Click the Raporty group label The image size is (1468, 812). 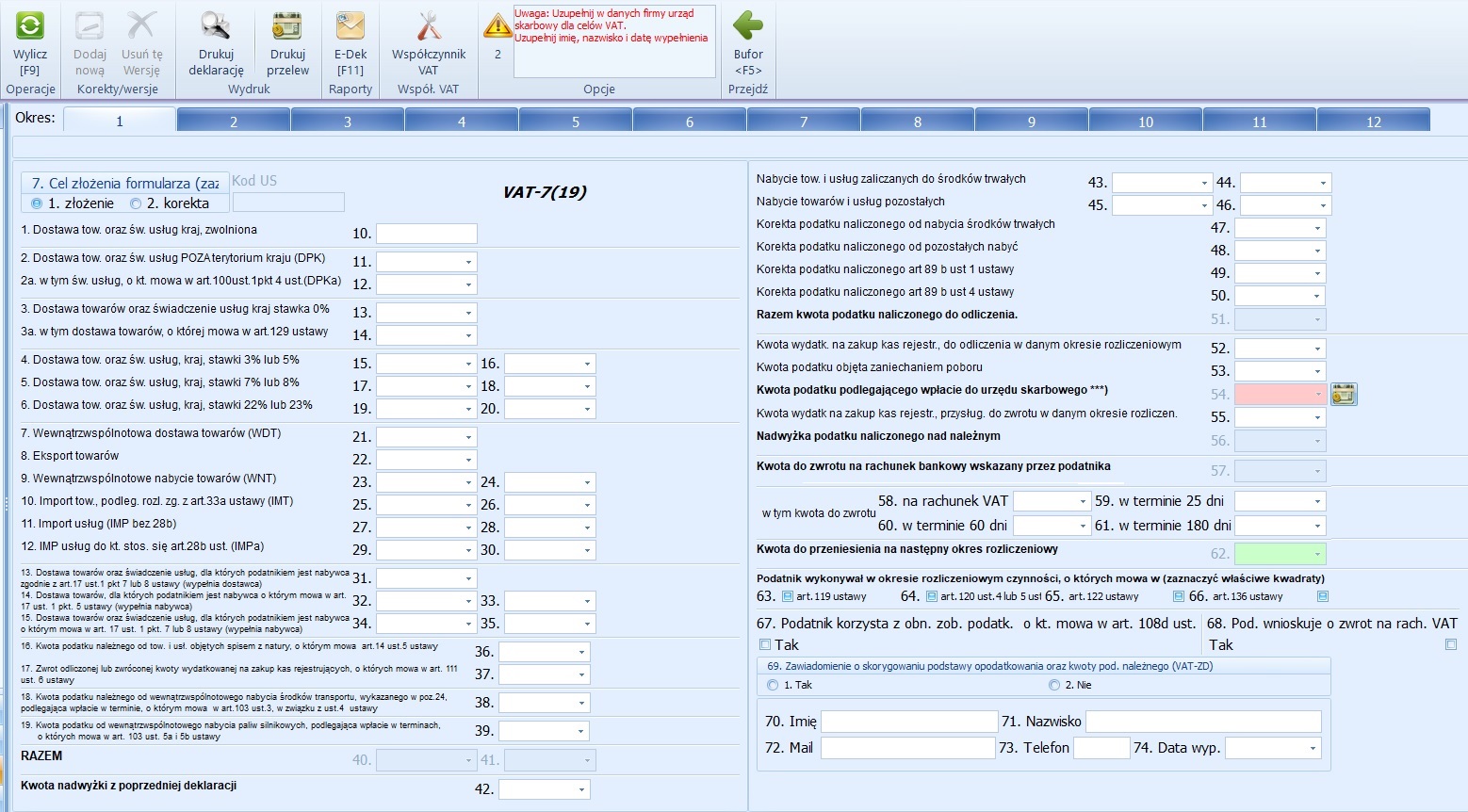[x=351, y=89]
